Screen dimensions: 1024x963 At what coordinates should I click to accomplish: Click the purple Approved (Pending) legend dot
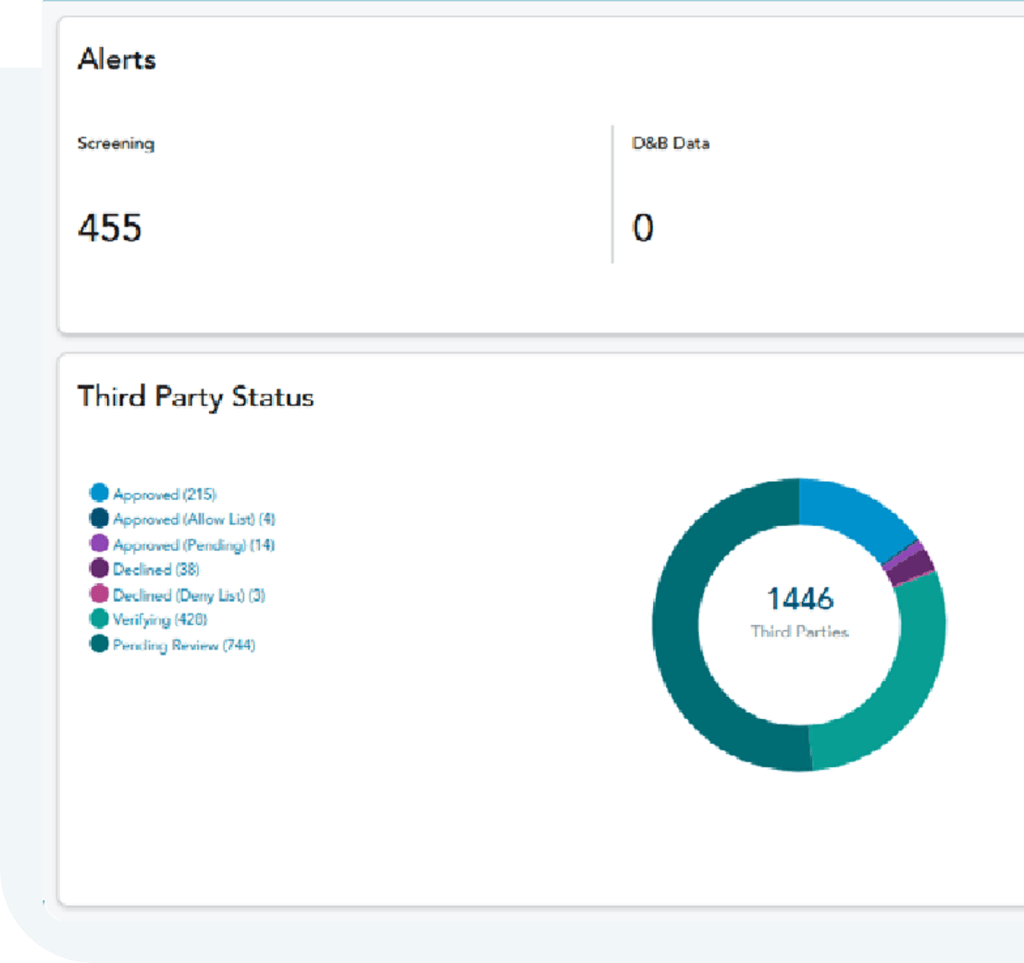[x=99, y=544]
